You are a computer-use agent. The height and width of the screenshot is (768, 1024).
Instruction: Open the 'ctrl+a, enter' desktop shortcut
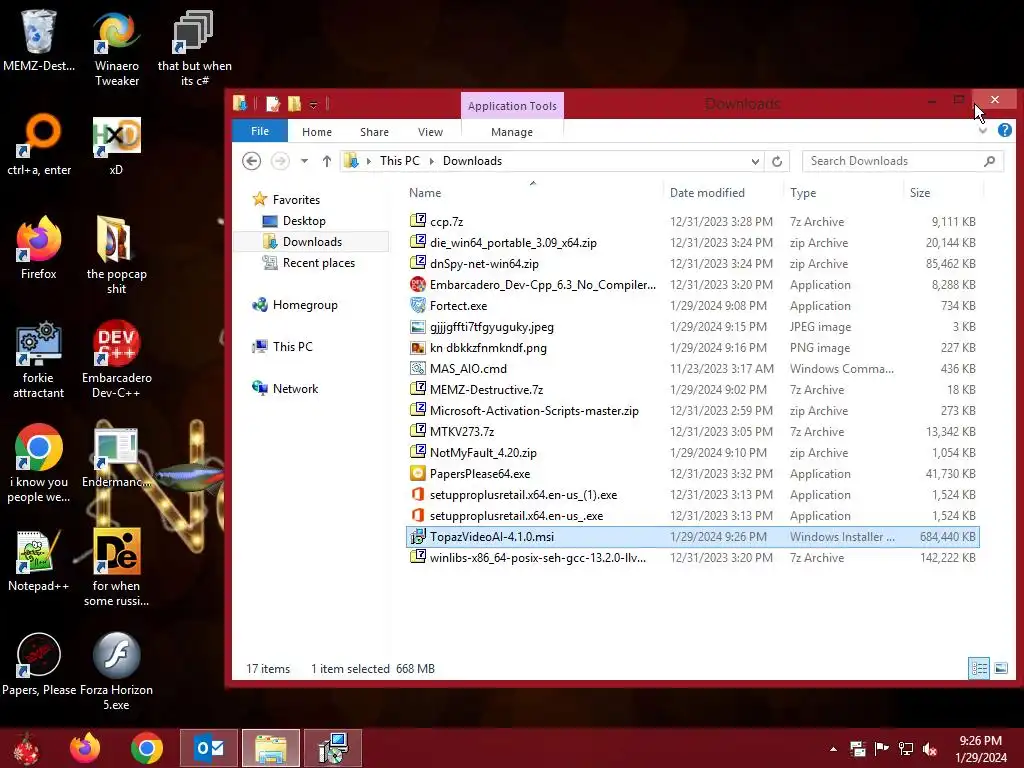point(39,144)
